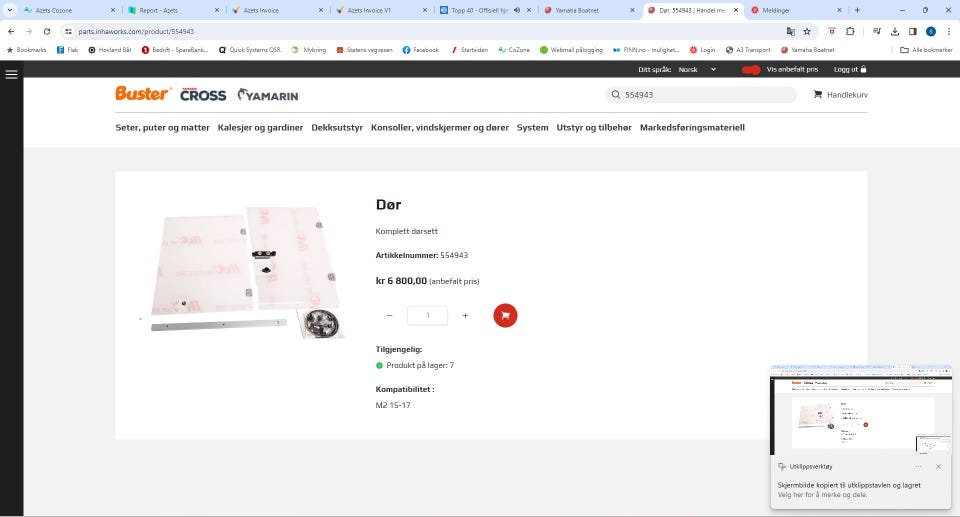Screen dimensions: 960x517
Task: Open the notification's three-dot options
Action: point(918,467)
